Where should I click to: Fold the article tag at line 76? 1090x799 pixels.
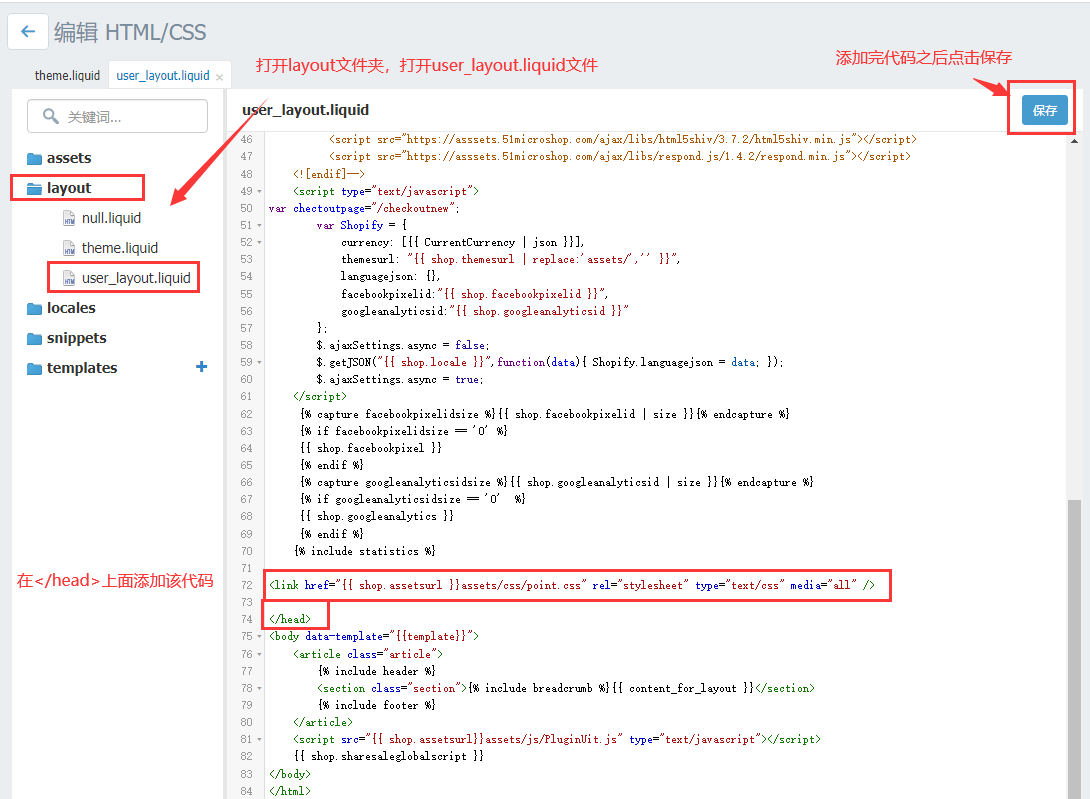coord(259,654)
